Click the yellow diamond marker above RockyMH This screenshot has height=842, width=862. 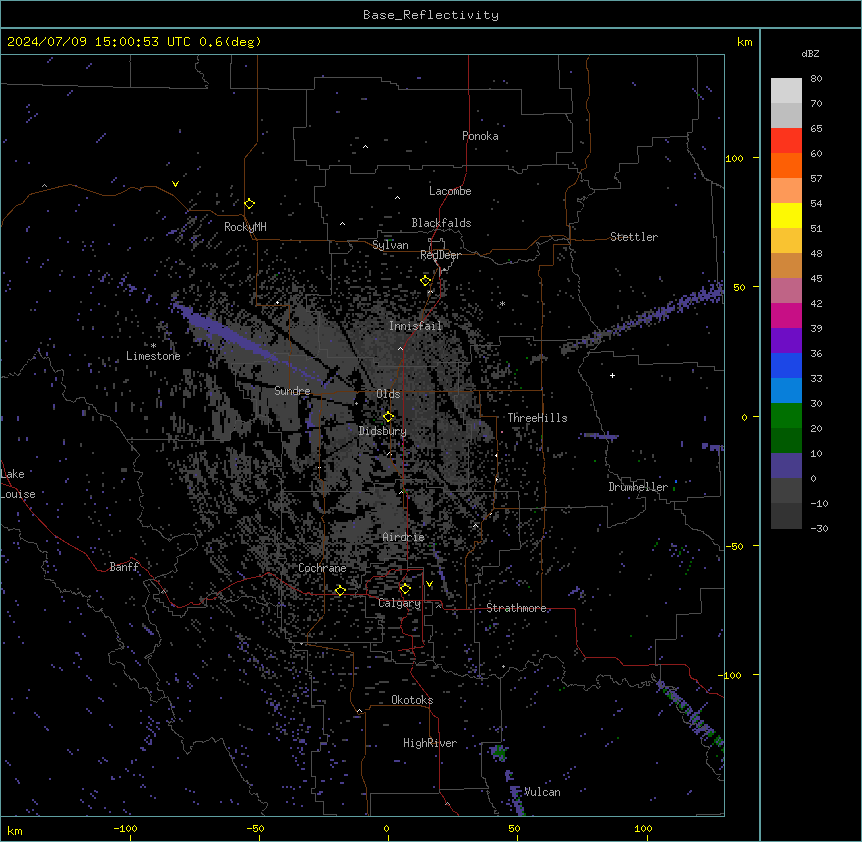click(x=250, y=204)
